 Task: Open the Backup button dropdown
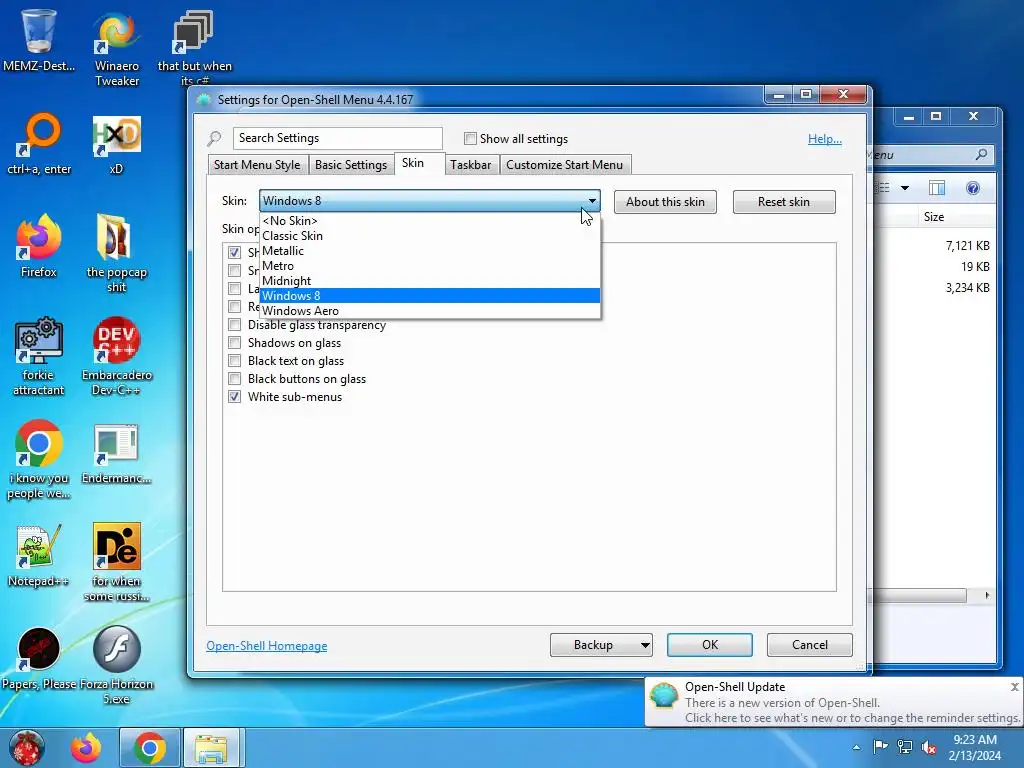tap(645, 645)
